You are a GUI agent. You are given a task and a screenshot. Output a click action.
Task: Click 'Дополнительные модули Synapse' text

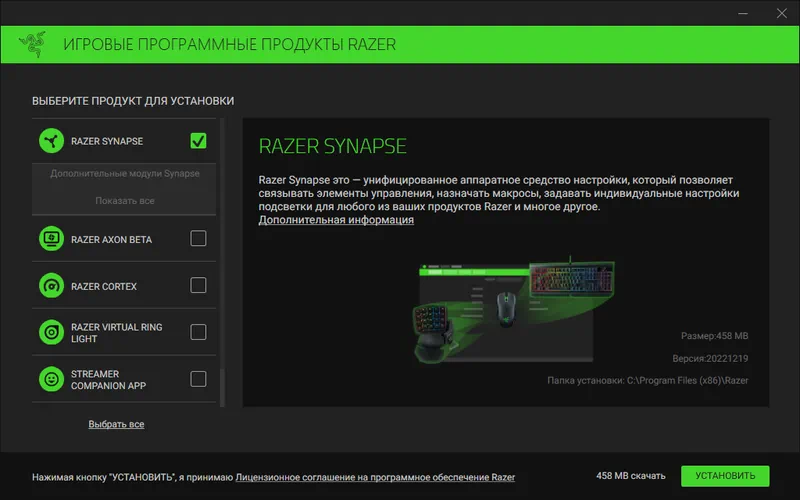(x=125, y=173)
